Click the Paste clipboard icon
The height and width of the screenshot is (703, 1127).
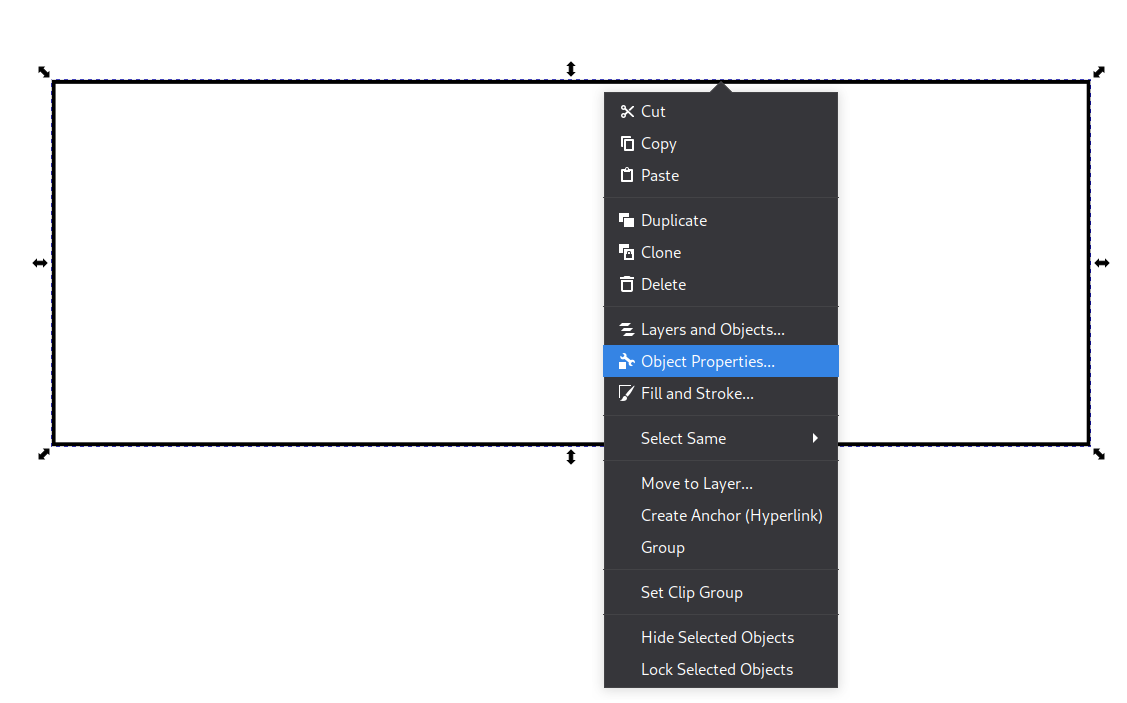627,175
